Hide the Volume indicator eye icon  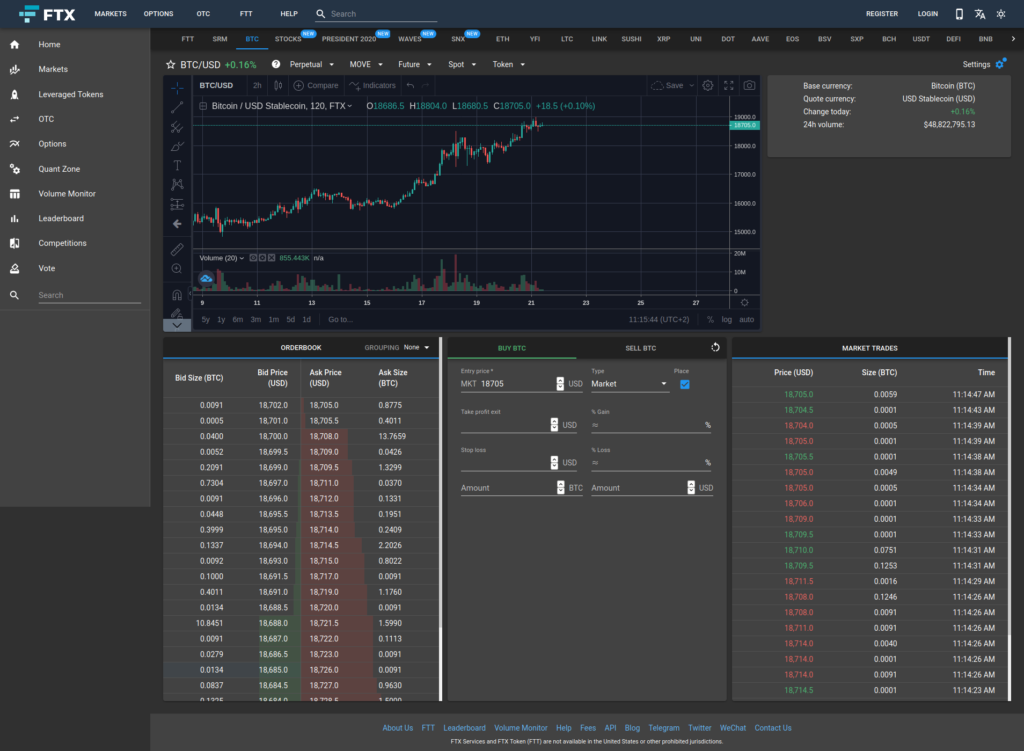[253, 258]
